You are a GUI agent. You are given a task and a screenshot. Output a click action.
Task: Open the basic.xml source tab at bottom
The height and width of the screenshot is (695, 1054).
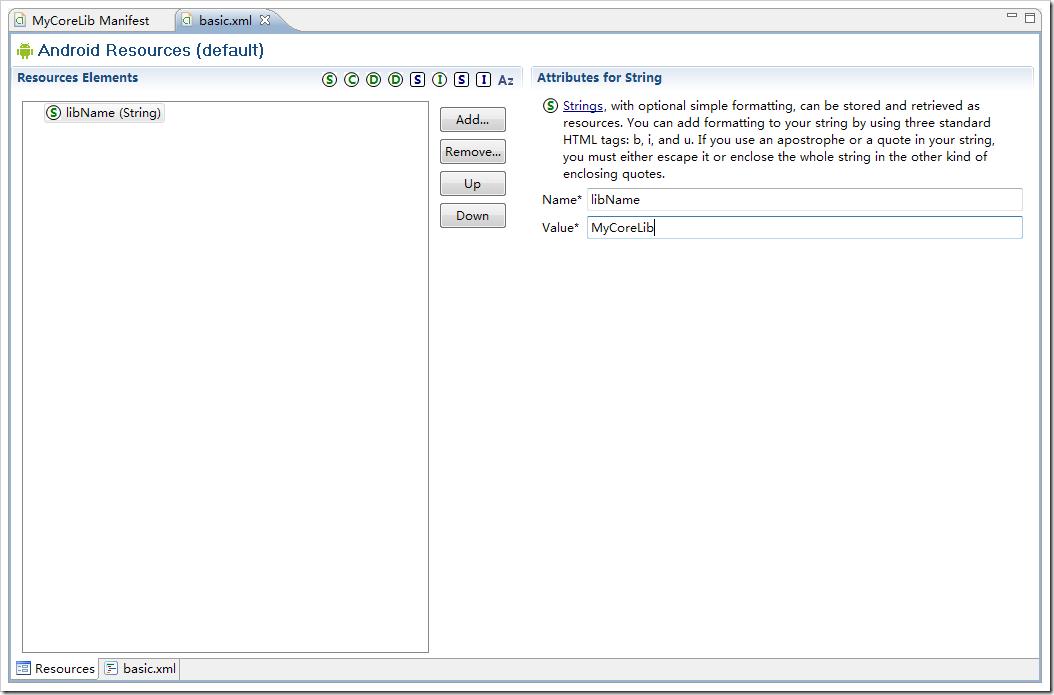click(141, 668)
